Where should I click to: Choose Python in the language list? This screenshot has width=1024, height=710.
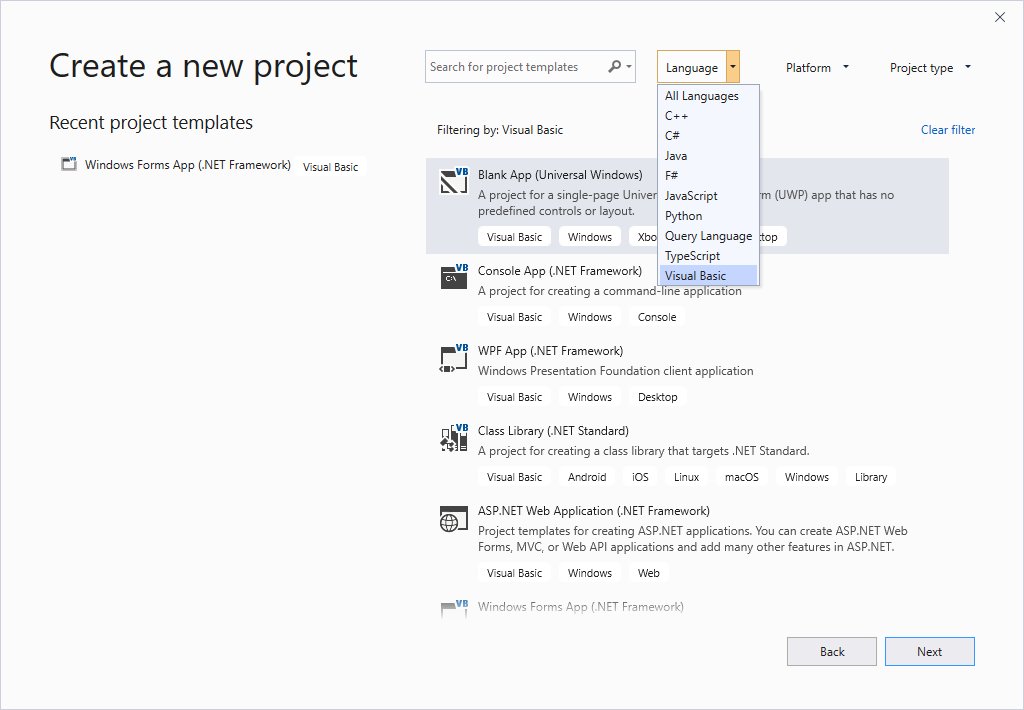708,216
